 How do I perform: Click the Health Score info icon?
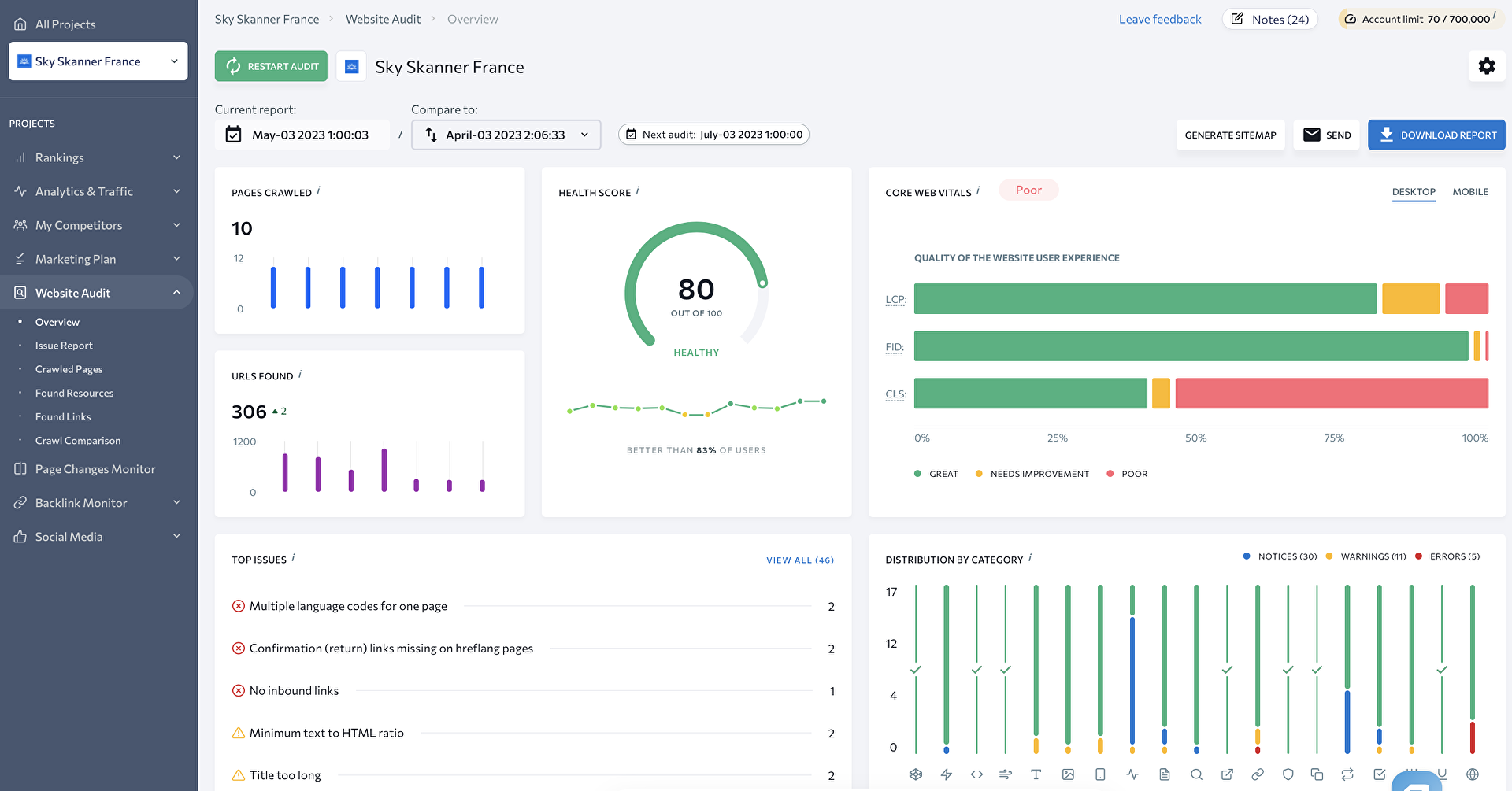click(638, 190)
